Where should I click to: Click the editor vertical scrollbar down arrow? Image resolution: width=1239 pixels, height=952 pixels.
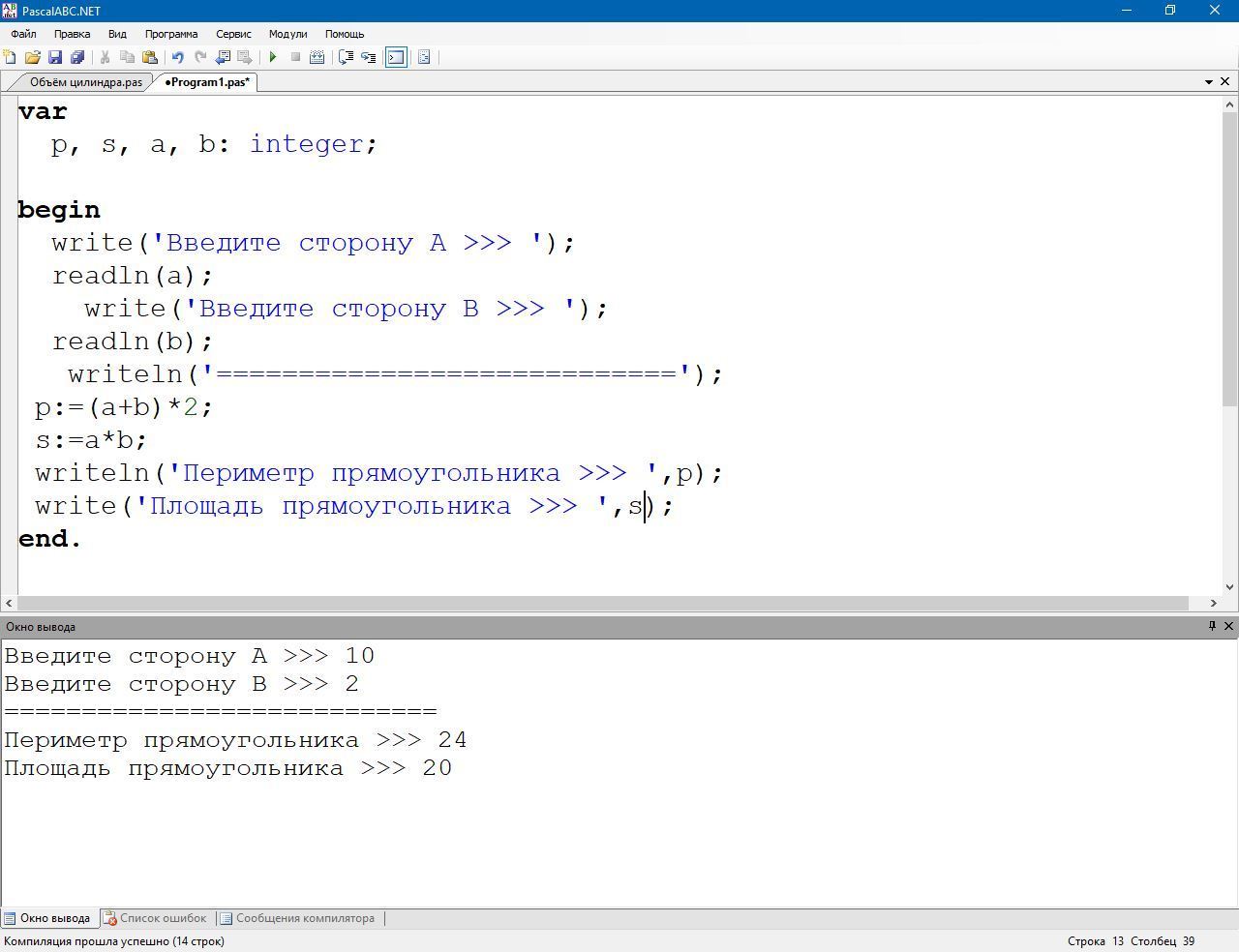click(1230, 586)
